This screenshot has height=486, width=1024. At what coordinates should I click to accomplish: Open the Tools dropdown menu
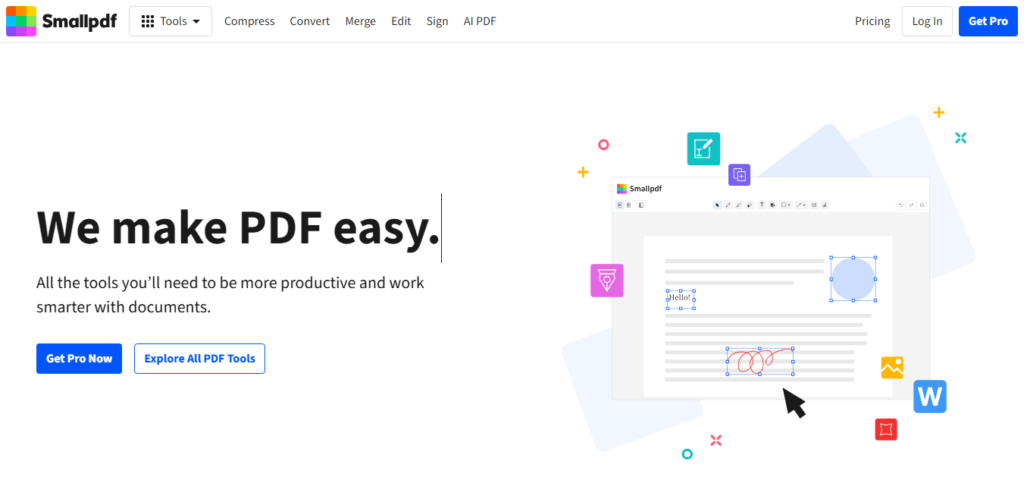[x=170, y=21]
